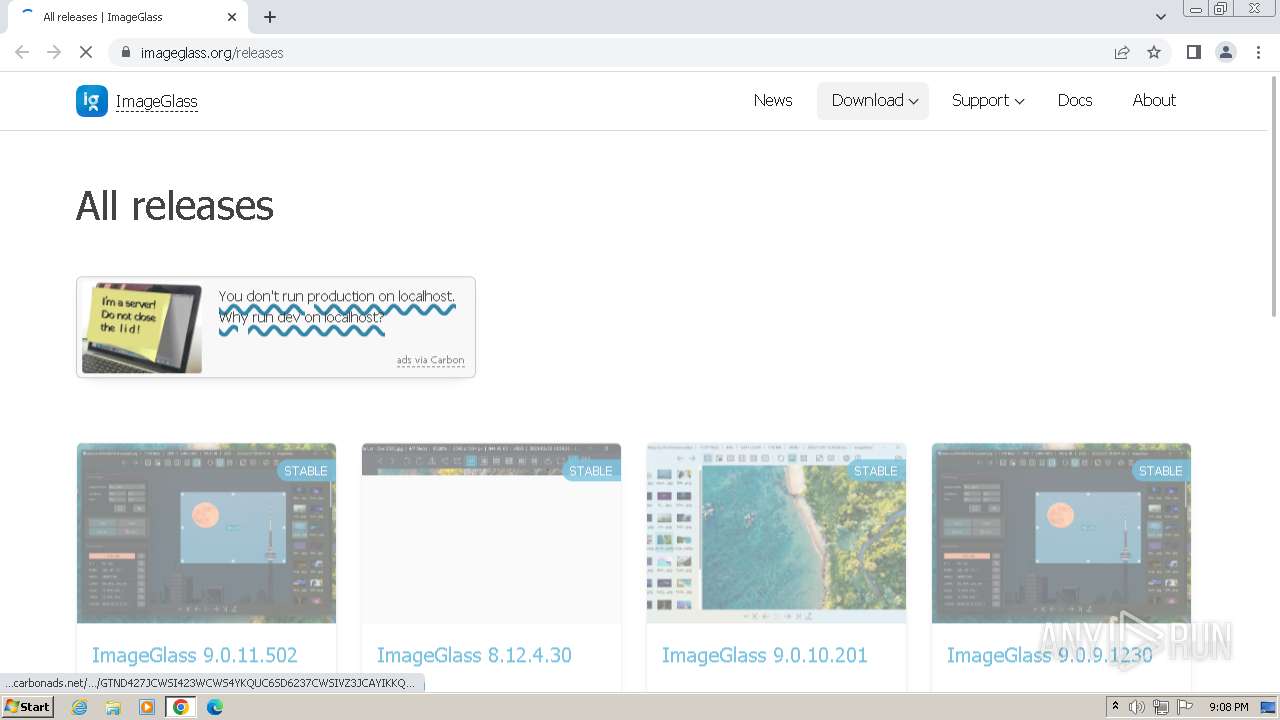Expand the Support menu
Screen dimensions: 1280x720
coord(988,100)
